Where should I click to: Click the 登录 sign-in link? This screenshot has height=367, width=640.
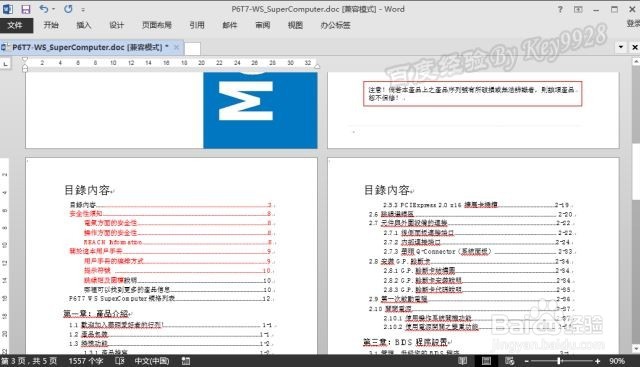(633, 24)
